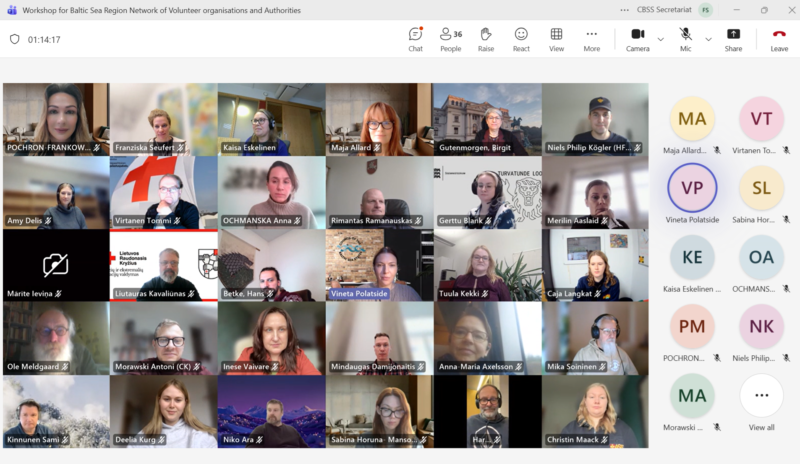Click the Sabina Hor... SL avatar
The height and width of the screenshot is (464, 800).
coord(761,187)
